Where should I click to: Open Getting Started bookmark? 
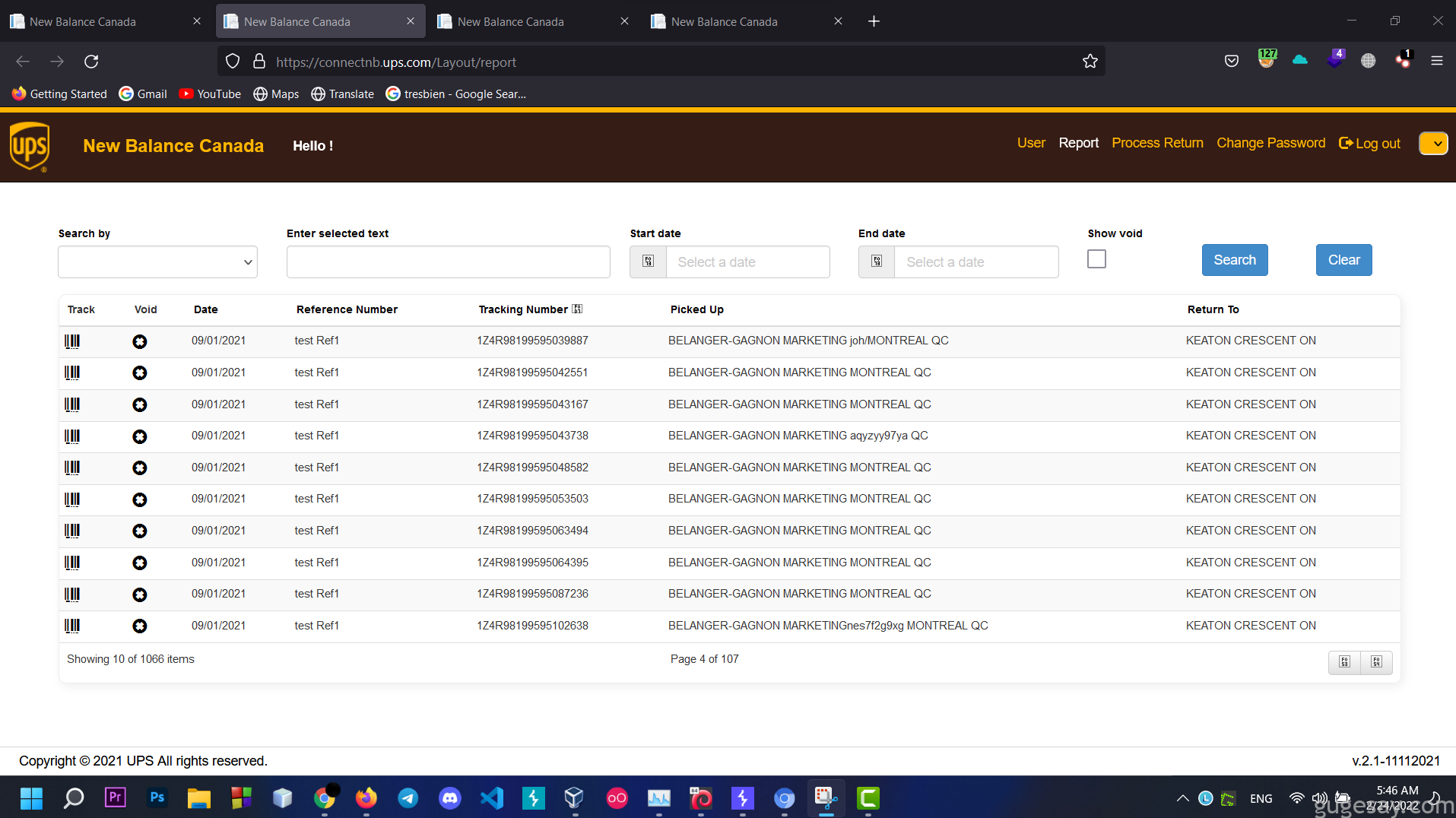click(x=59, y=94)
